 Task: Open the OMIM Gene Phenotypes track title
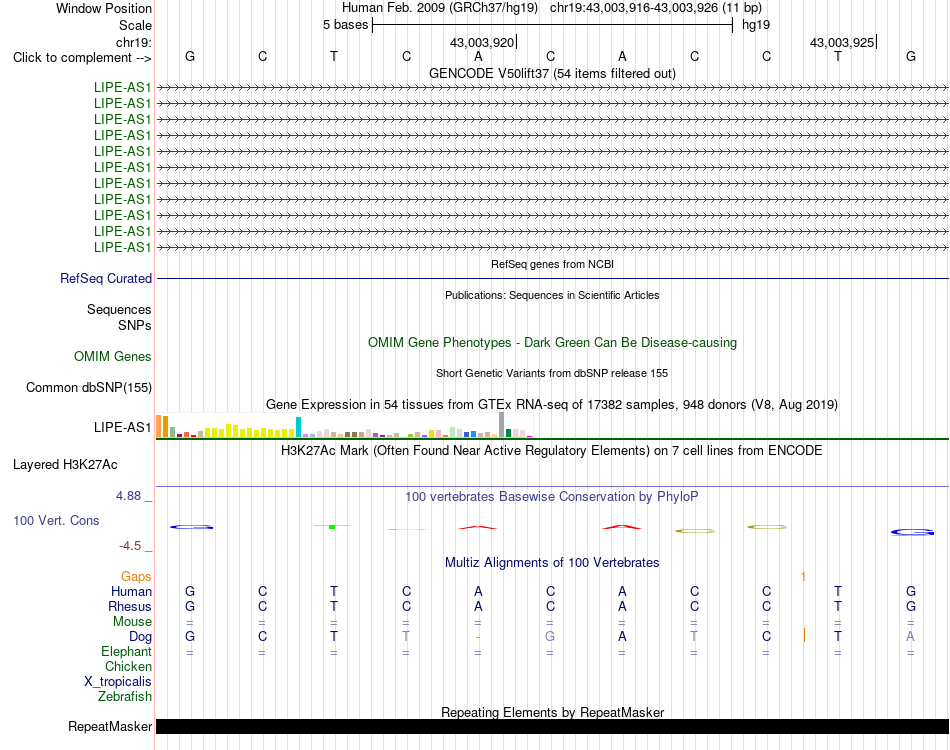pyautogui.click(x=552, y=342)
